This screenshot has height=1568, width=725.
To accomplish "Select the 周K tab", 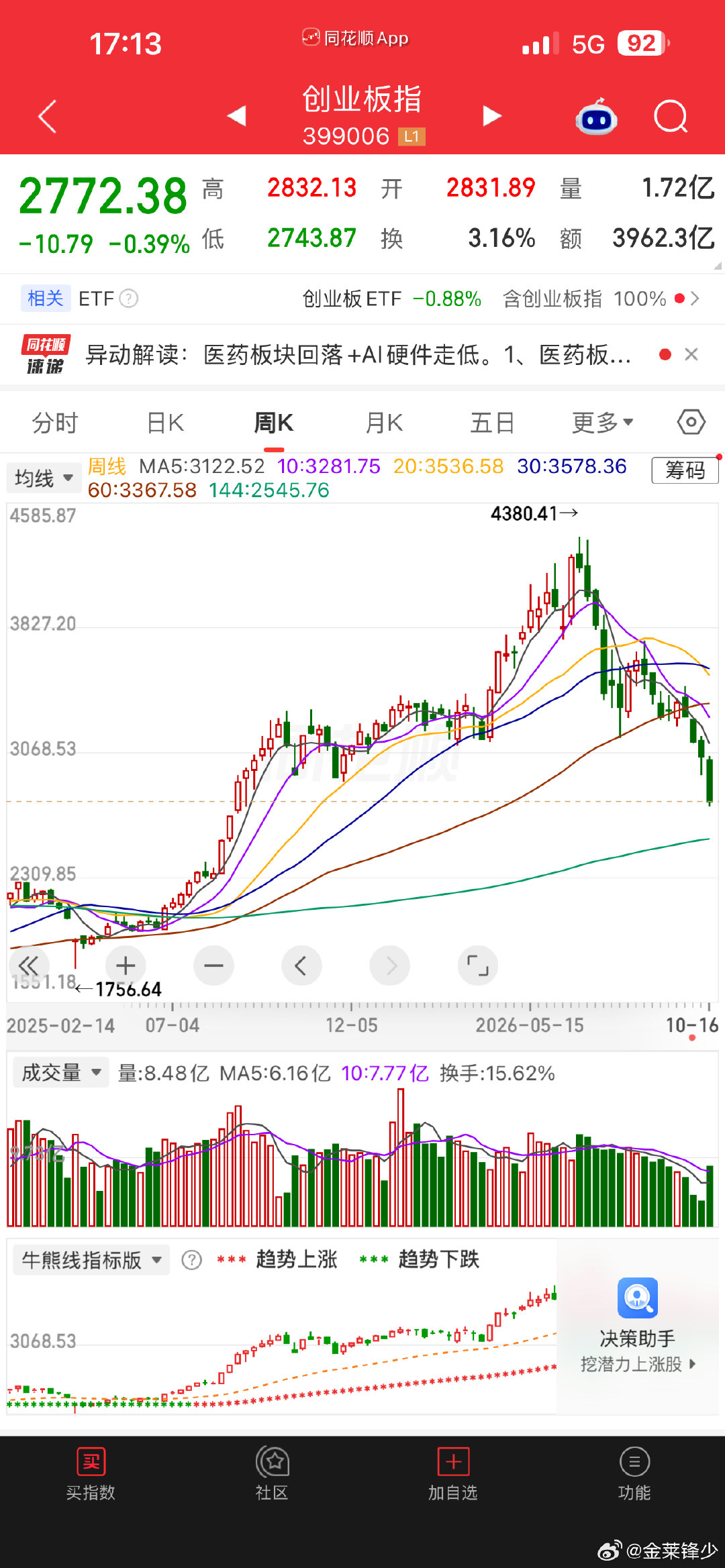I will [274, 423].
